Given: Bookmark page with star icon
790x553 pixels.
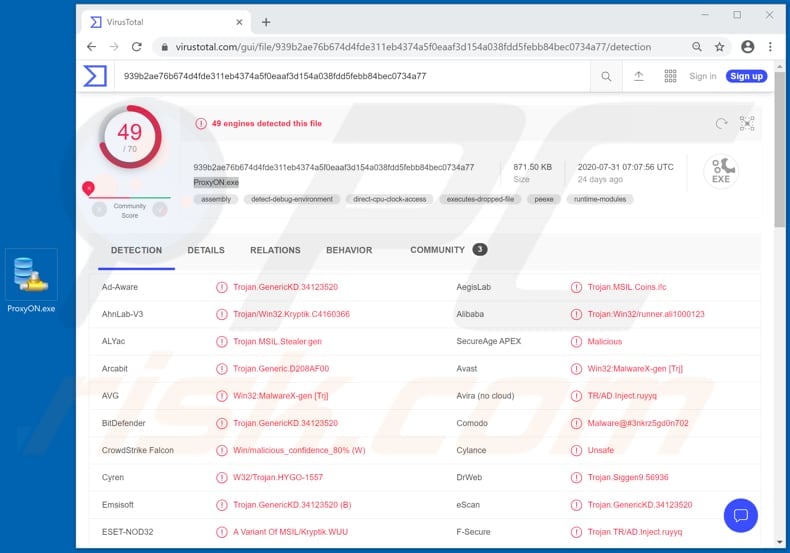Looking at the screenshot, I should tap(719, 47).
